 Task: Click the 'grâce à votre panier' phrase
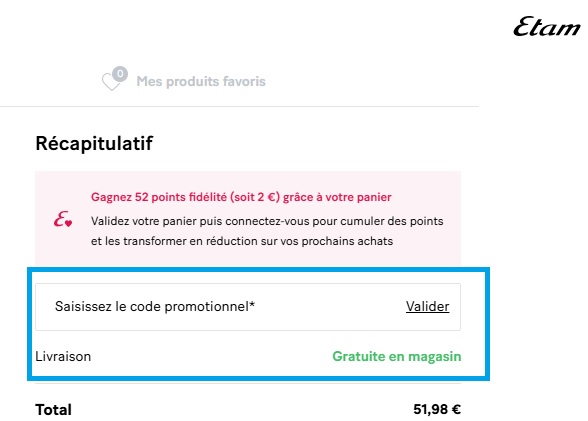point(337,197)
